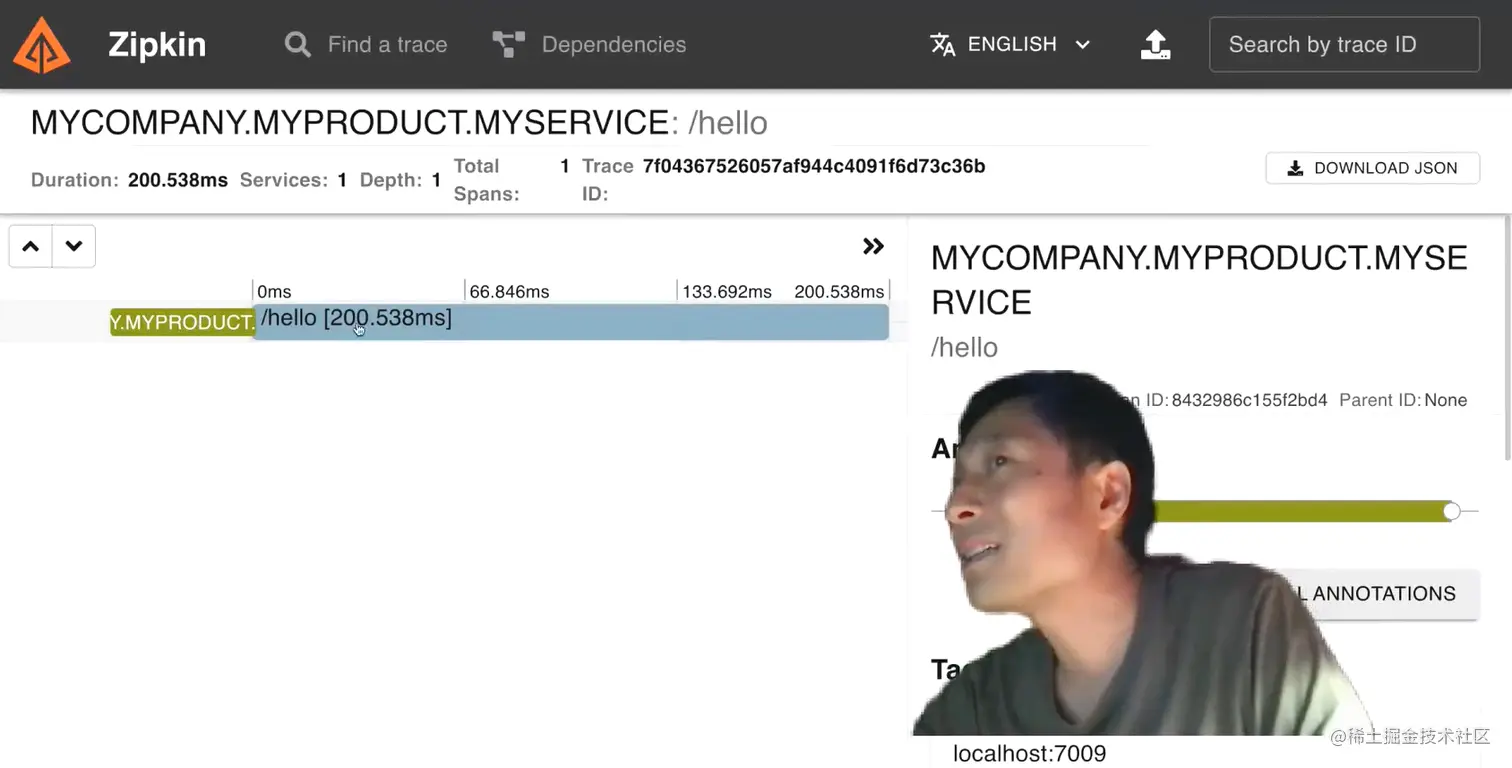
Task: Click the Dependencies graph icon
Action: click(509, 45)
